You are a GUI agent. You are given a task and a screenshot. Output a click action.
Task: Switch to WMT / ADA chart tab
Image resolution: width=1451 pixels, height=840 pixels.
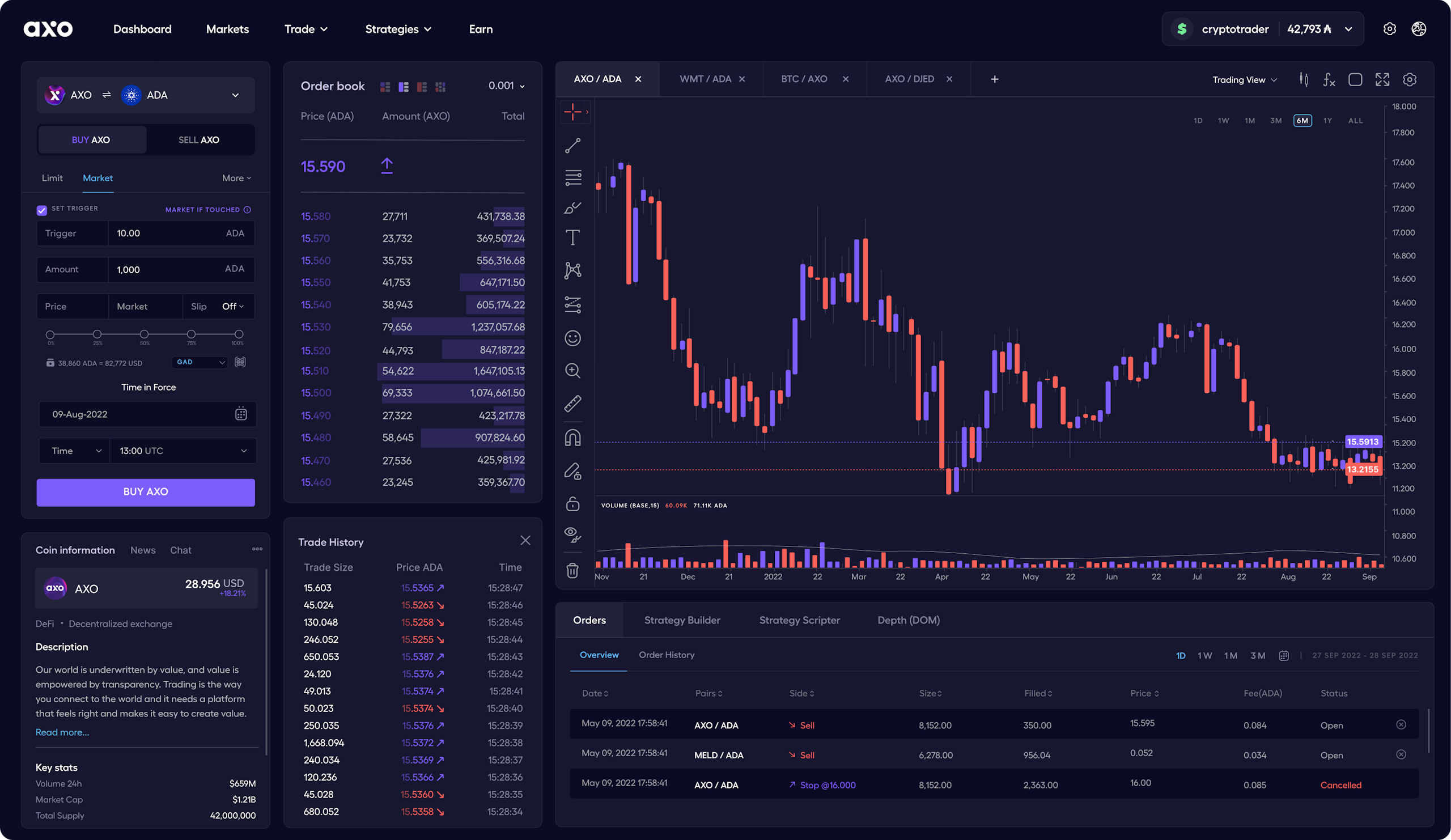click(x=705, y=79)
